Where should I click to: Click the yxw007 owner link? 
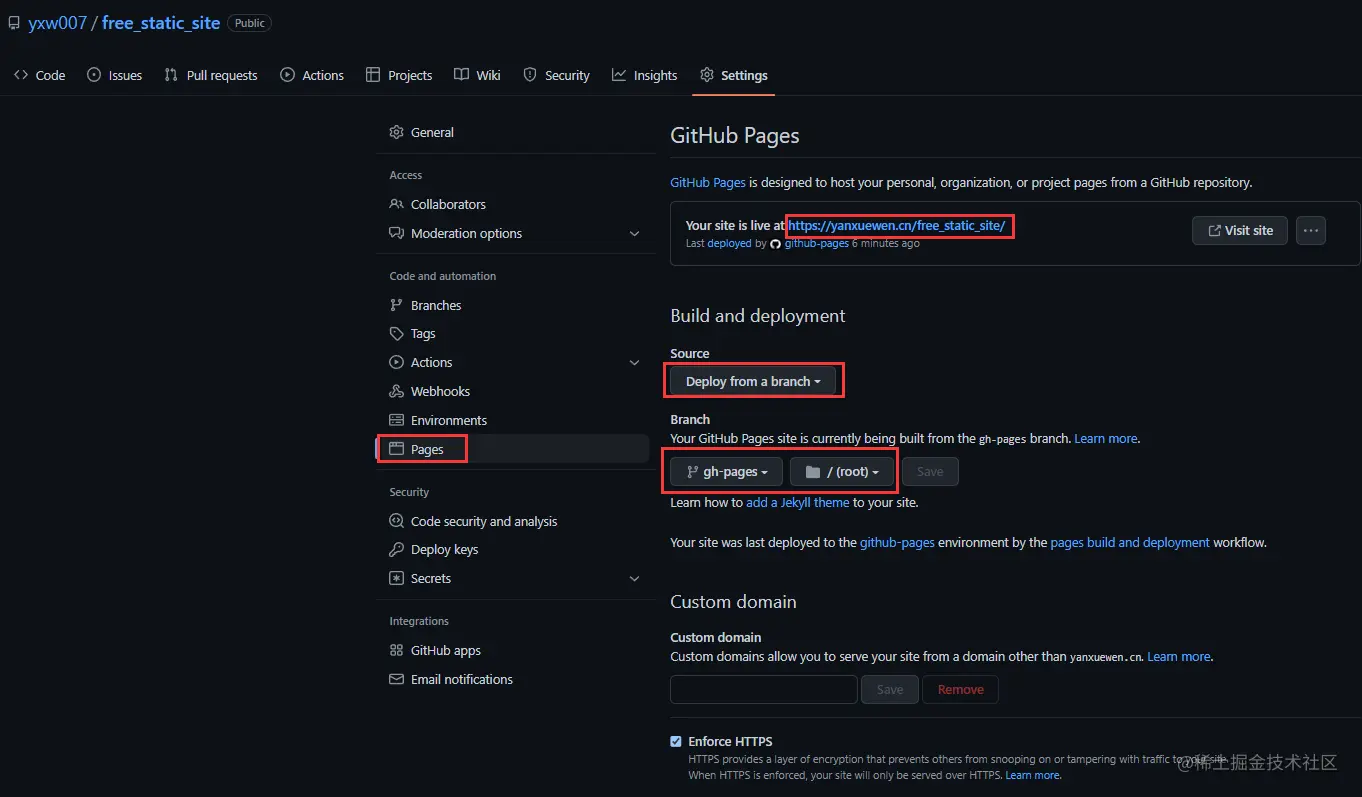[x=58, y=23]
